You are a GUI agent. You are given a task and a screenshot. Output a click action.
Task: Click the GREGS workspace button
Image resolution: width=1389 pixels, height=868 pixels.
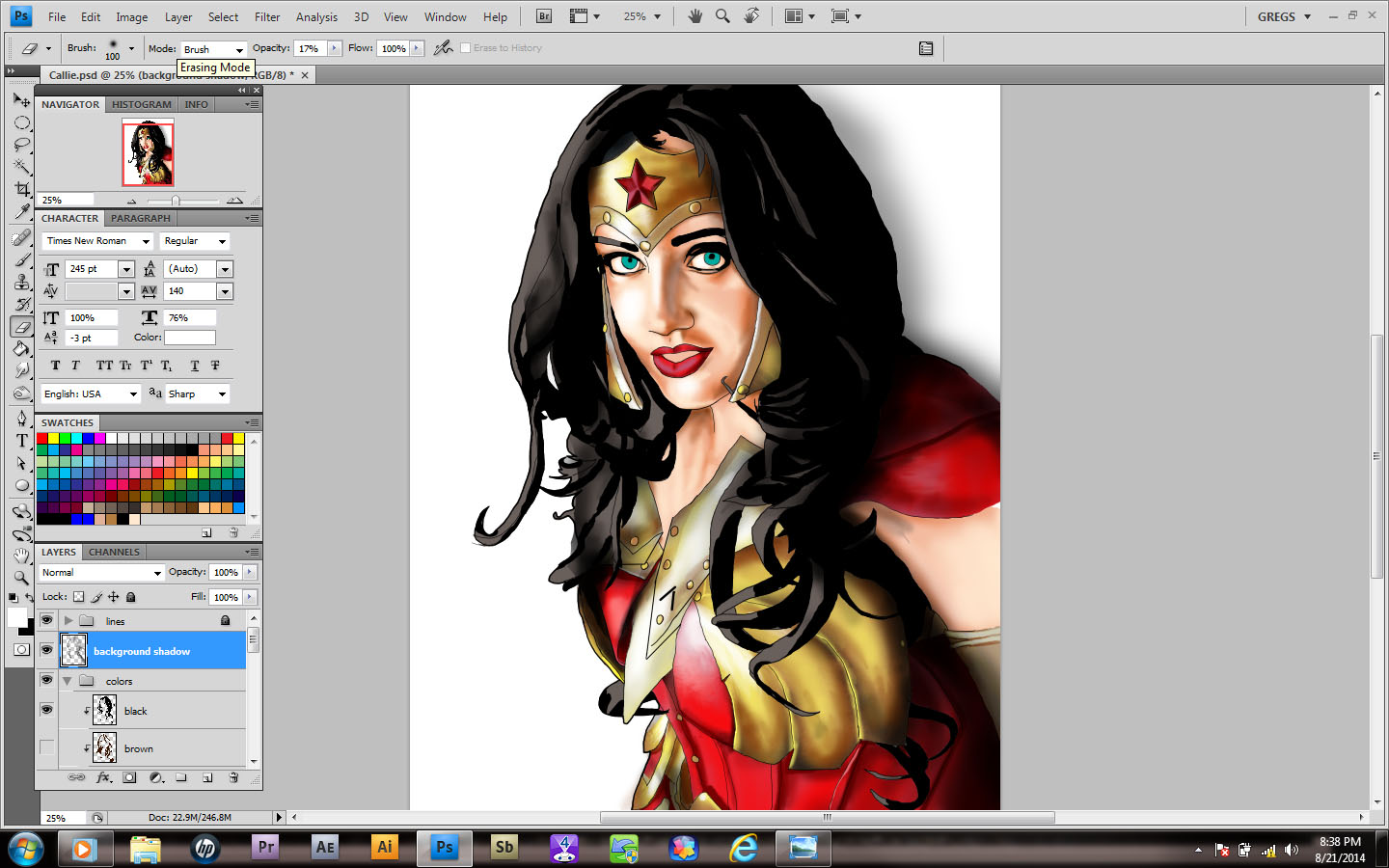(x=1283, y=16)
